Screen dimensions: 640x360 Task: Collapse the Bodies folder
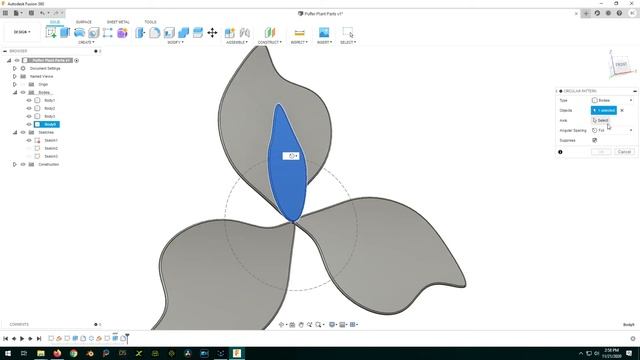15,92
